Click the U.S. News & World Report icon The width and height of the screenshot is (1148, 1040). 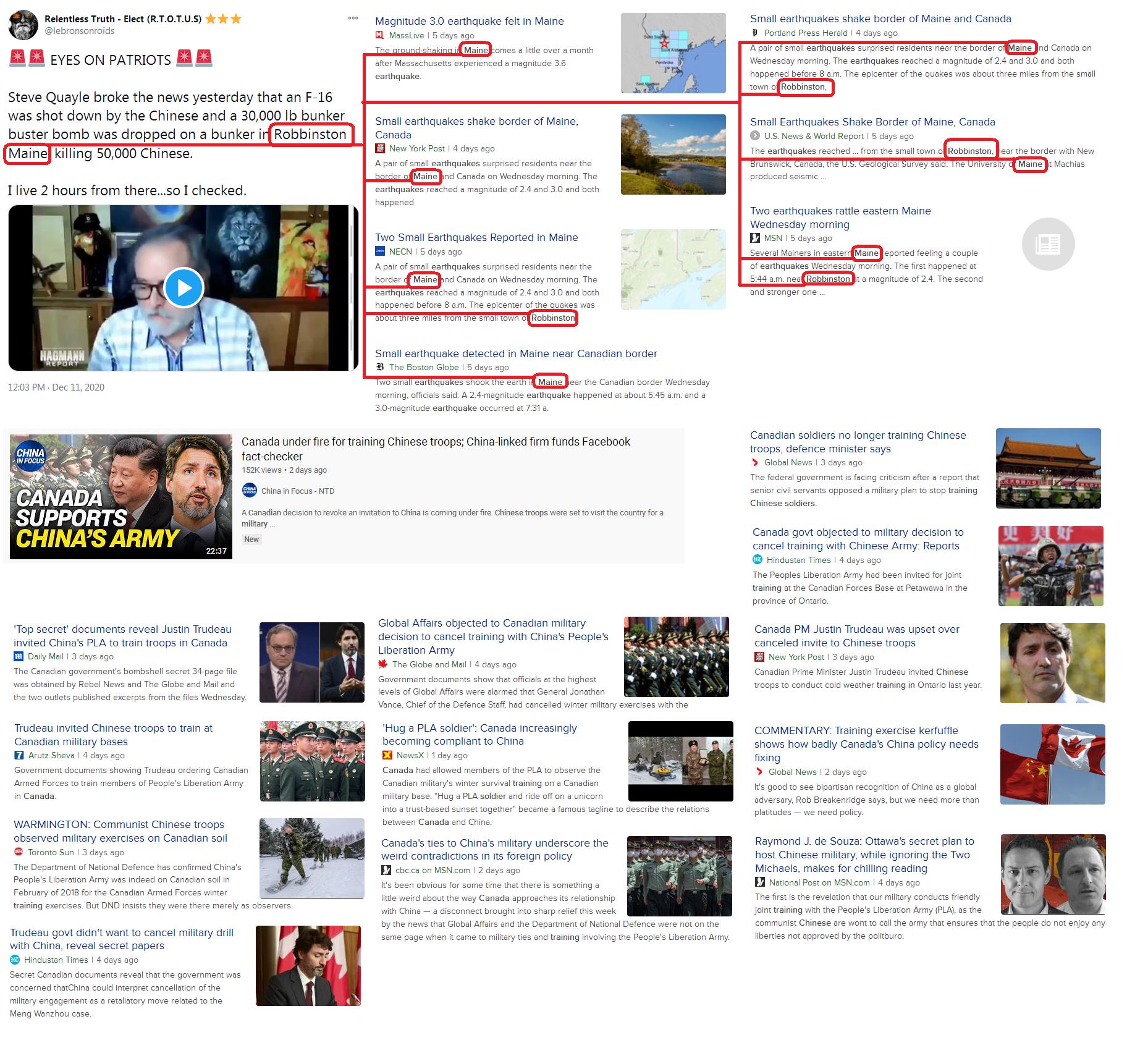tap(755, 136)
